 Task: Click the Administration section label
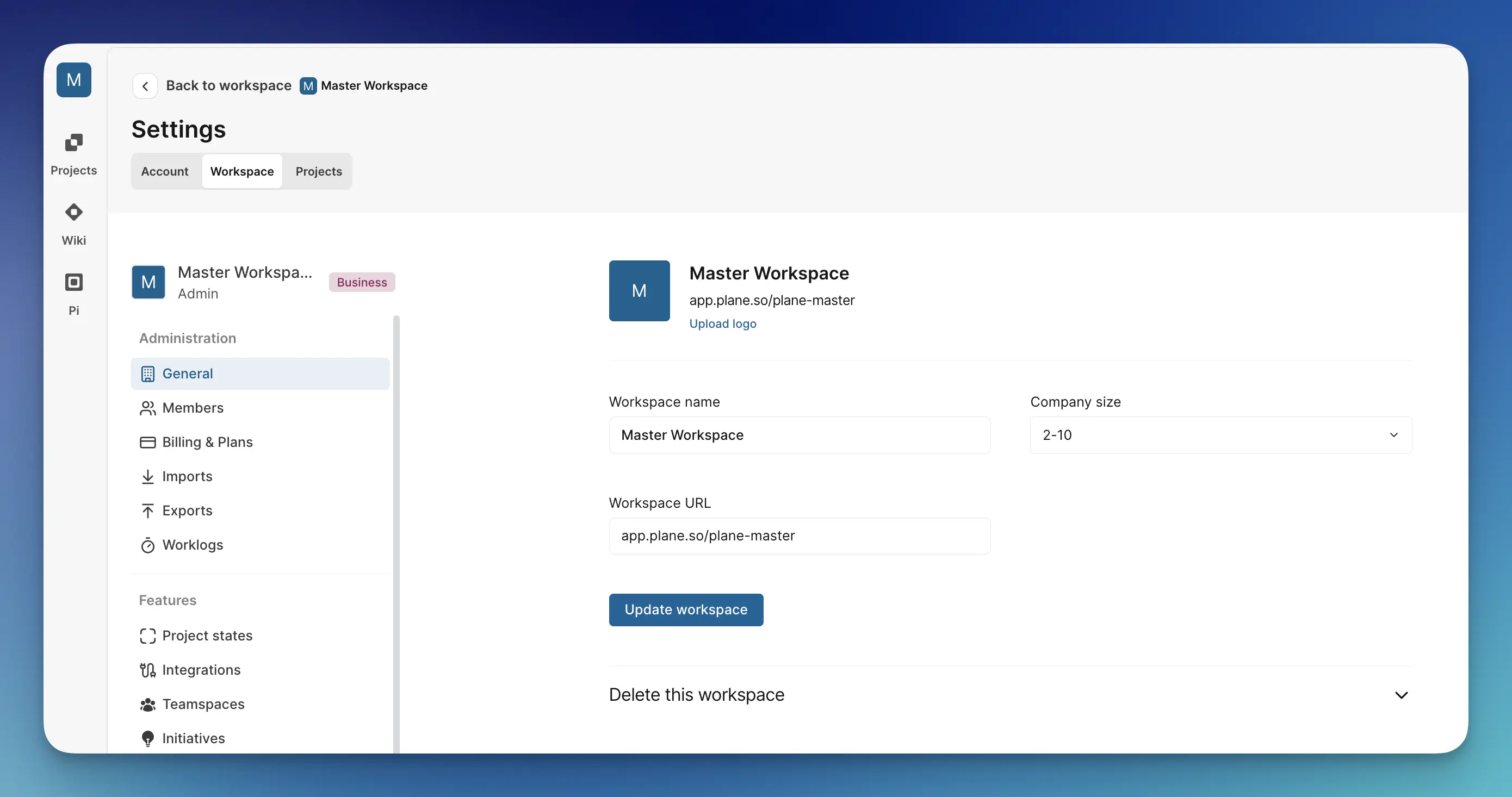187,339
